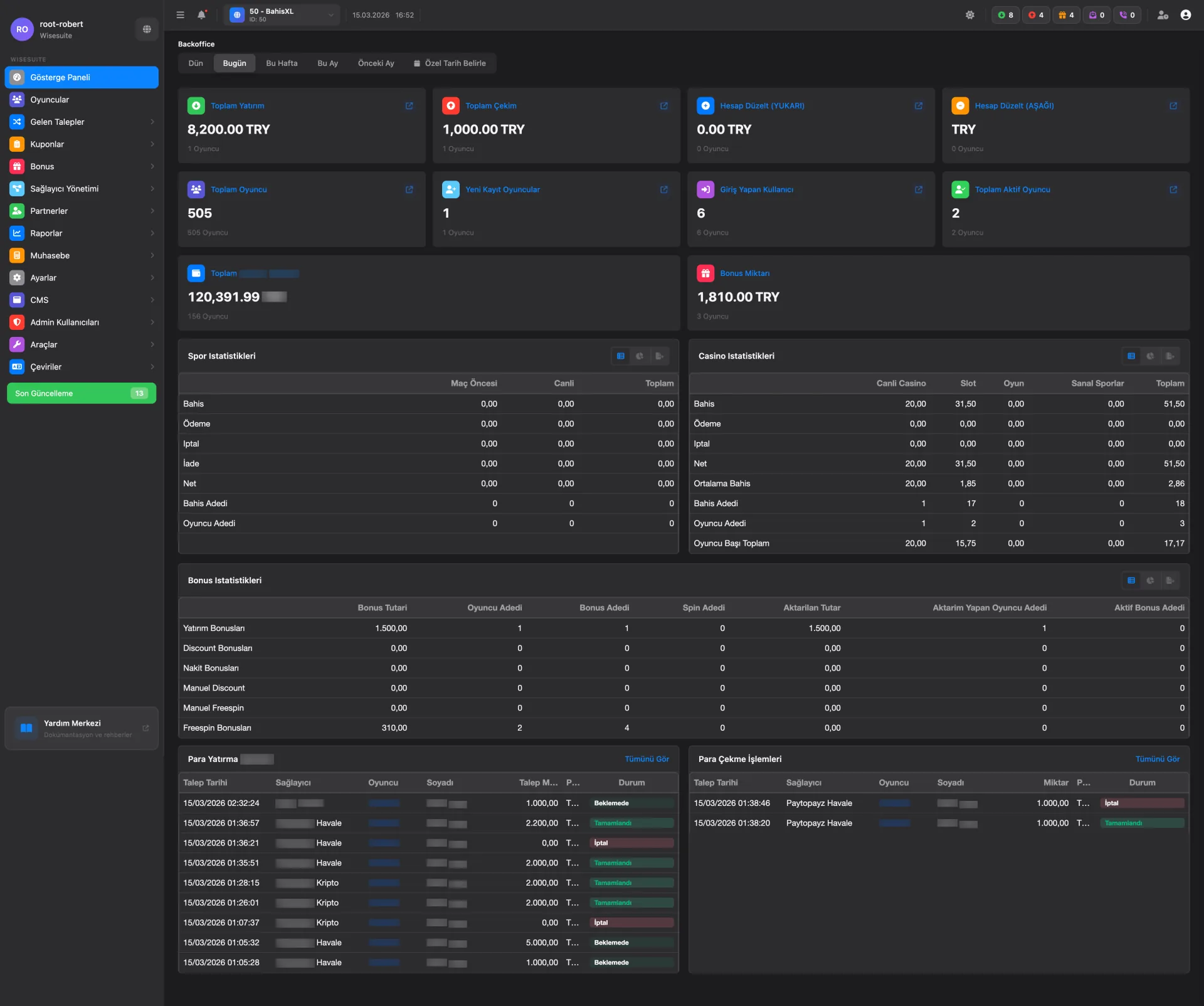
Task: Switch Bonus Istatistikleri to chart view
Action: click(x=1150, y=580)
